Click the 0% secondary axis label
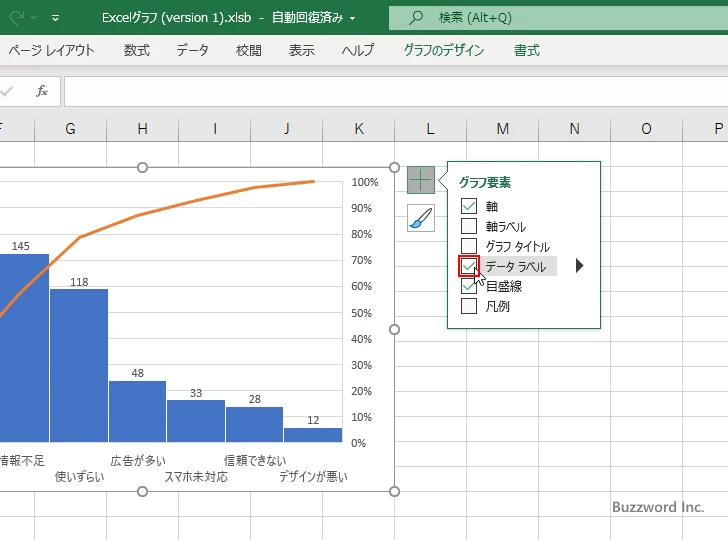This screenshot has height=540, width=728. point(358,443)
